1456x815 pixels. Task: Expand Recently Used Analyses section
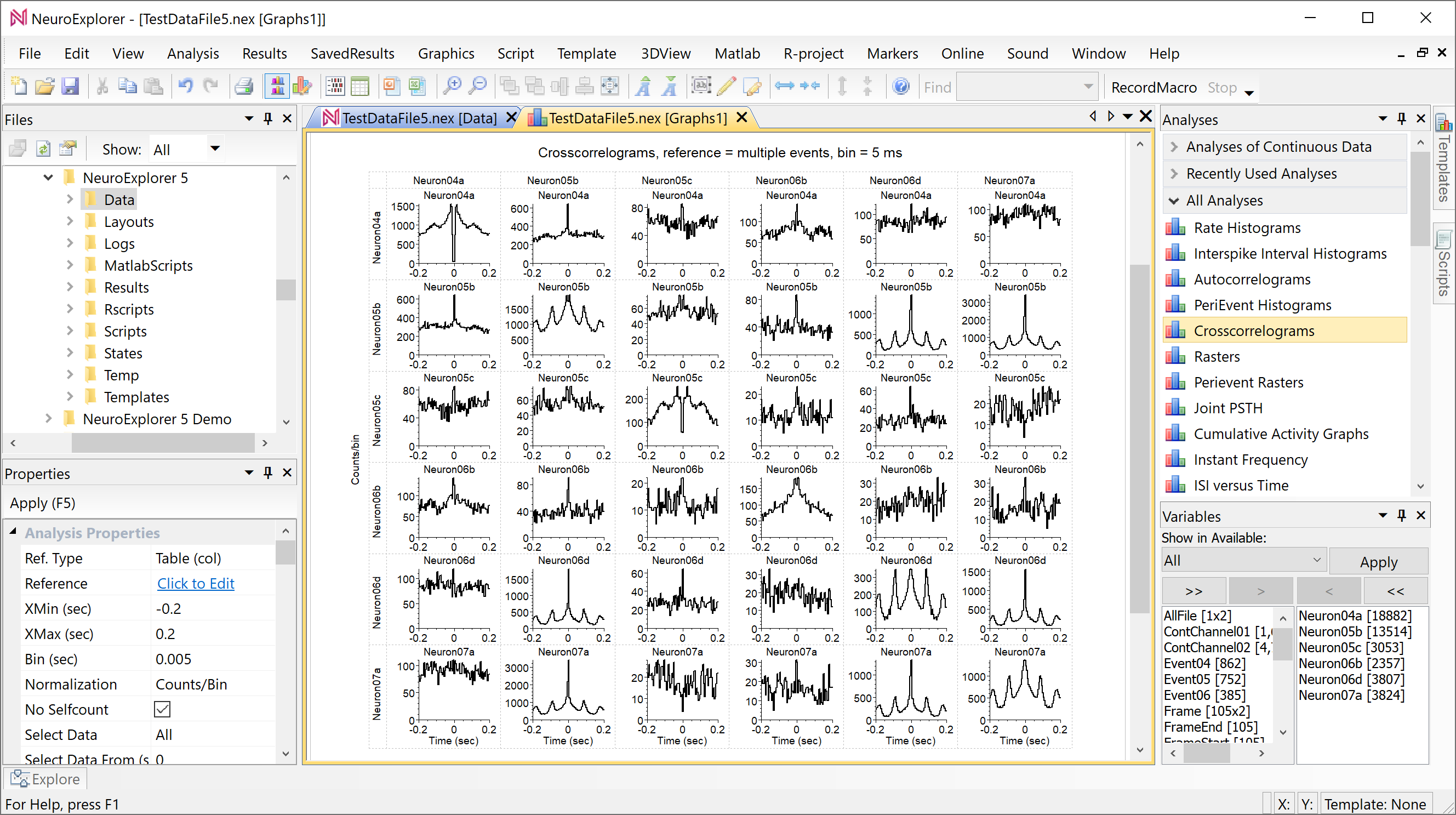(1173, 174)
